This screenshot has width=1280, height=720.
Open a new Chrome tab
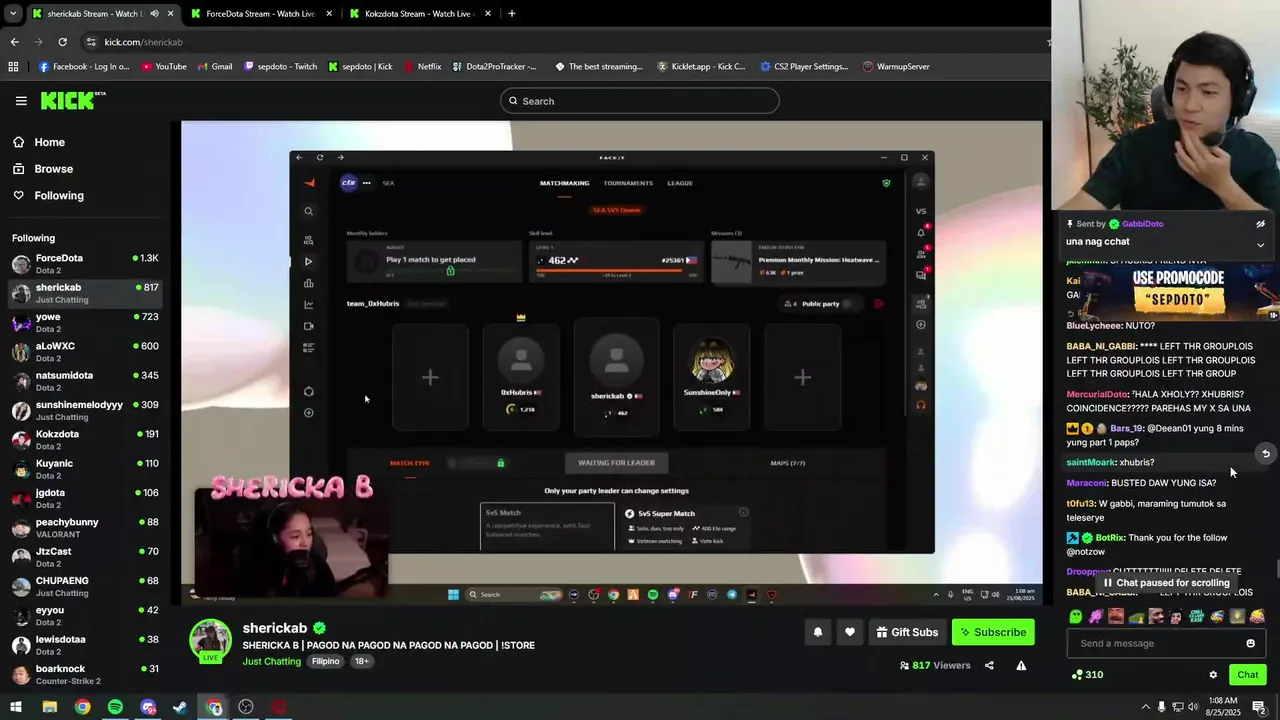(x=511, y=14)
